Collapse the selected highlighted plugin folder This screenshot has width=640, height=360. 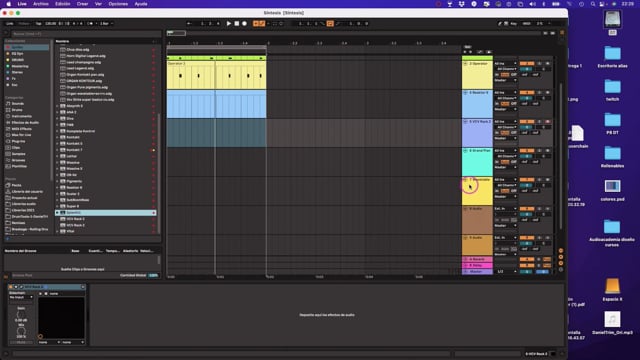click(x=58, y=213)
